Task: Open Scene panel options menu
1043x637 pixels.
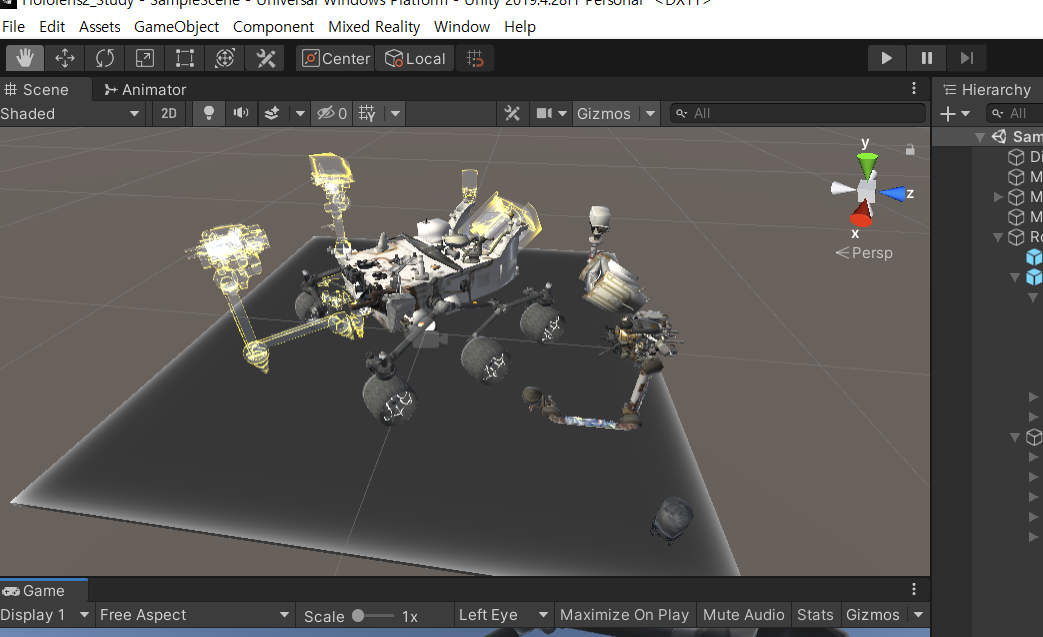Action: pos(914,88)
